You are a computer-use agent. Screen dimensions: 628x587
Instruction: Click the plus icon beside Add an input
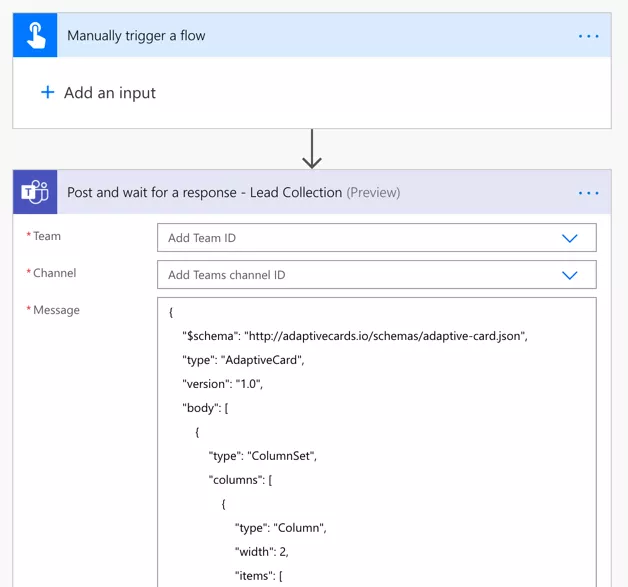48,92
